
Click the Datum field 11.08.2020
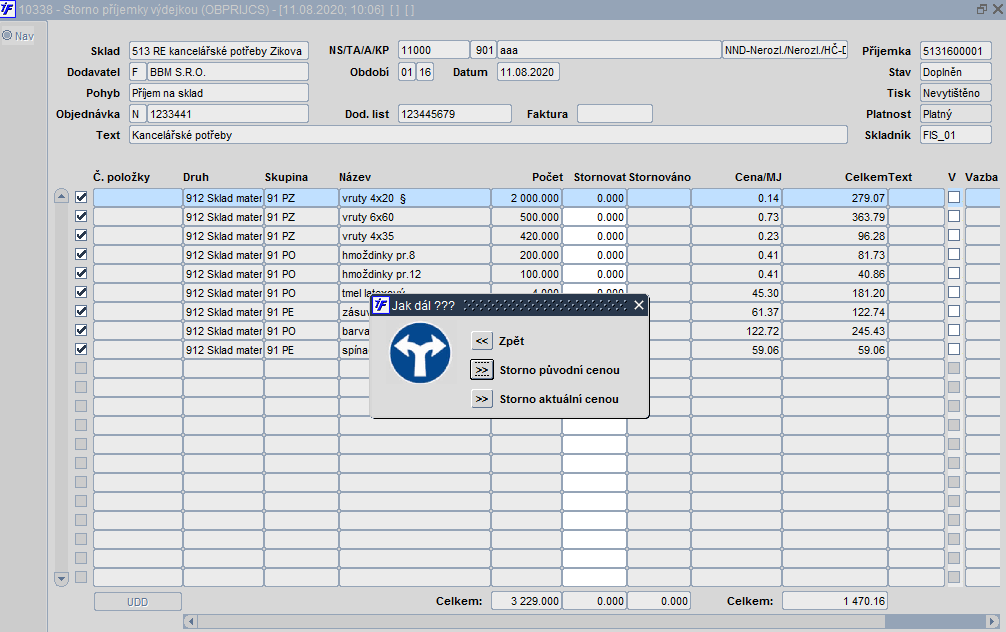tap(528, 72)
